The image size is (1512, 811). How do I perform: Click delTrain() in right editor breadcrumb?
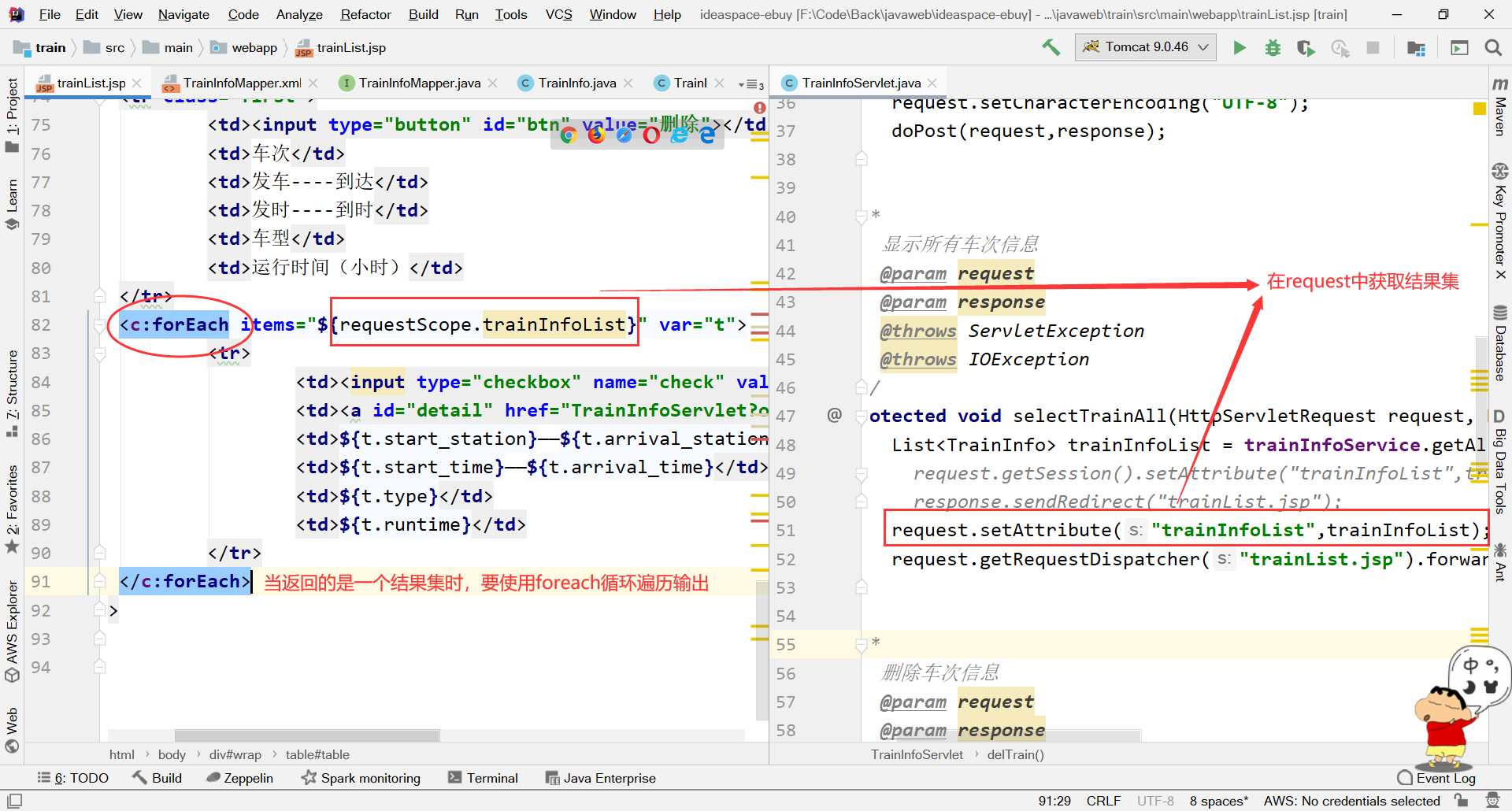point(1015,754)
